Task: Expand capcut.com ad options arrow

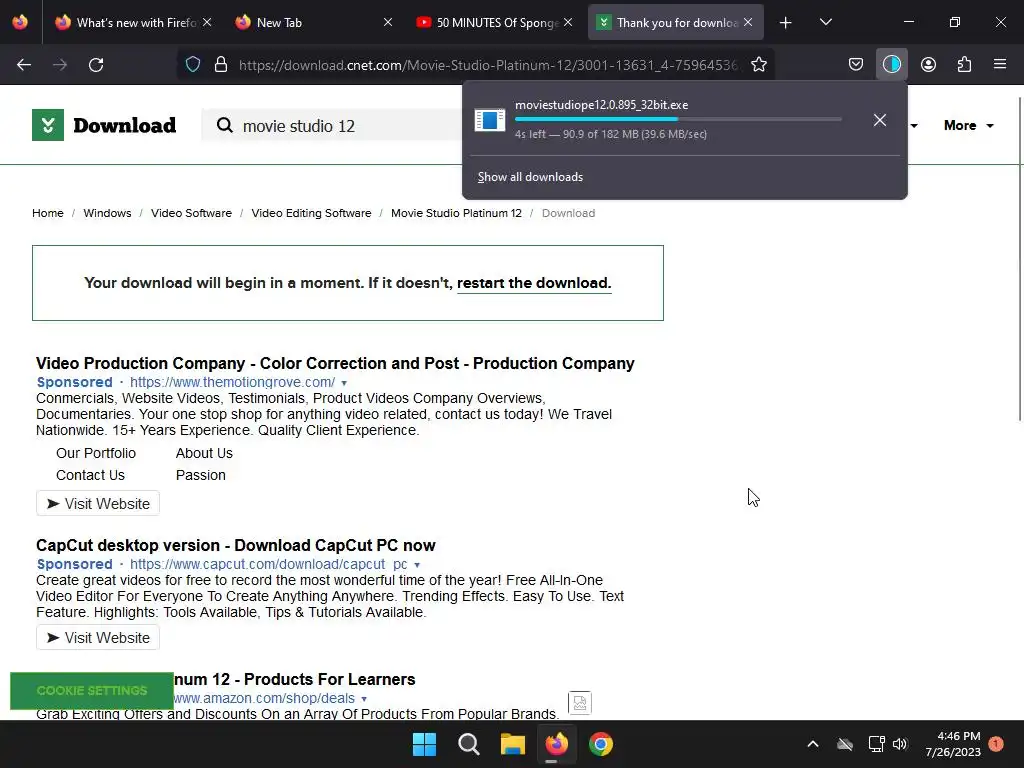Action: point(417,565)
